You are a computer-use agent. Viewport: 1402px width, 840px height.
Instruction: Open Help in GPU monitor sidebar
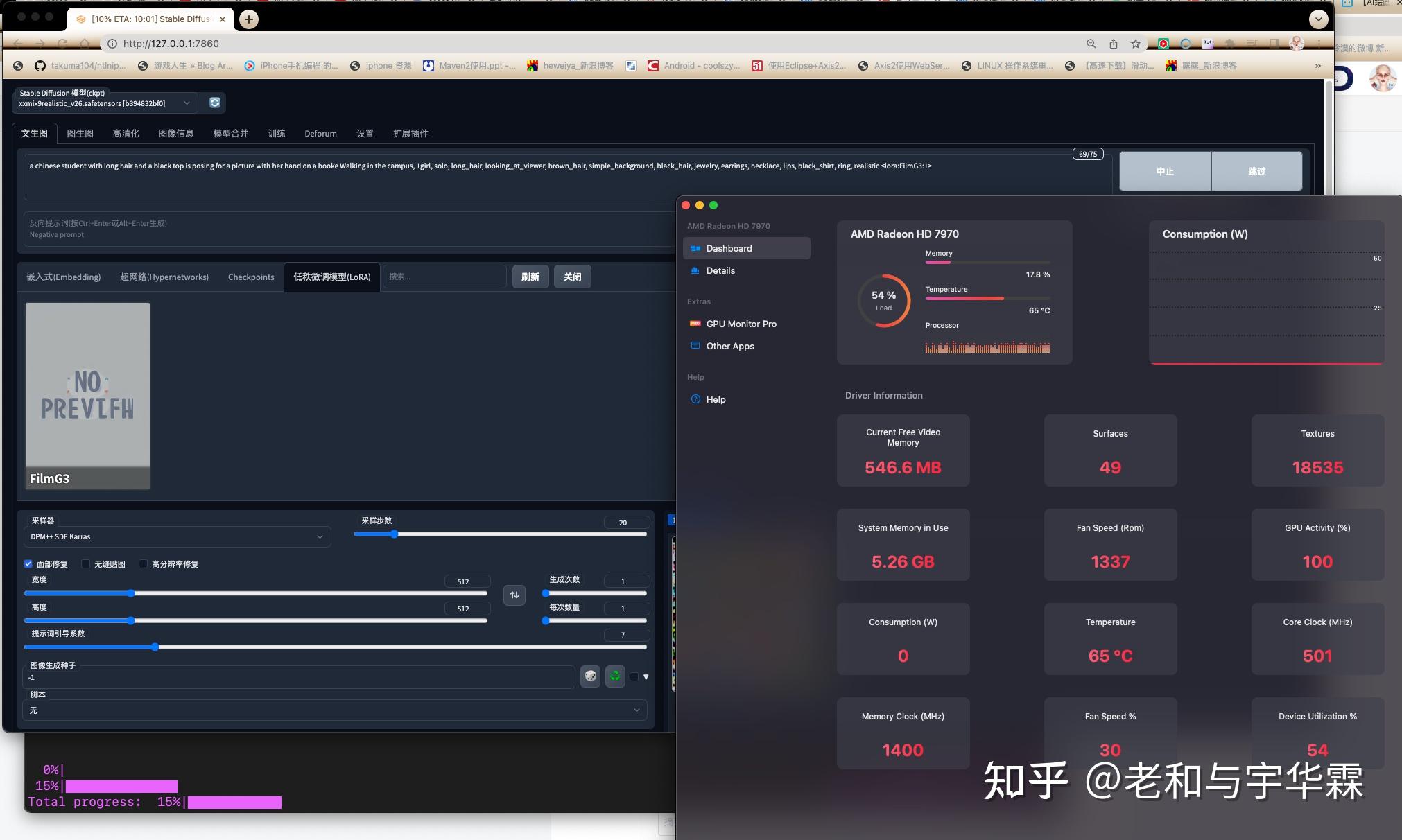click(746, 399)
